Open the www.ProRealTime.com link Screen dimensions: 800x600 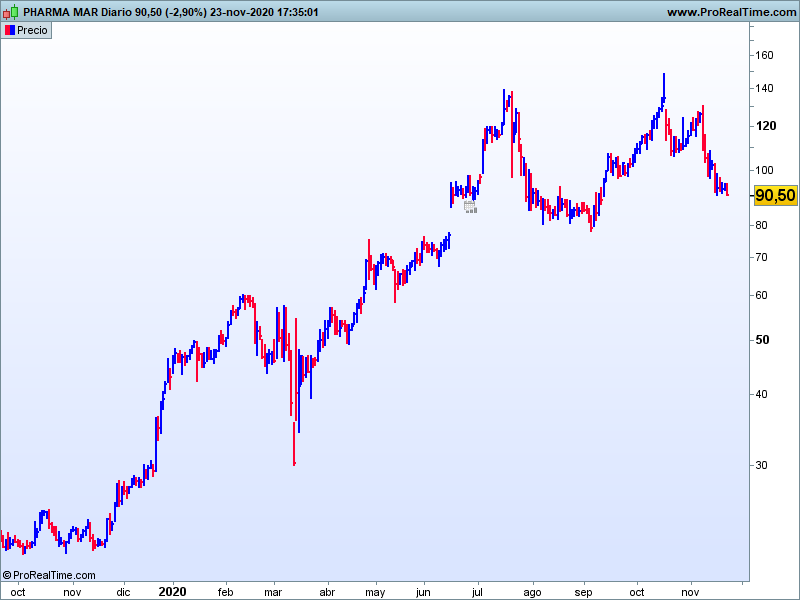[730, 12]
